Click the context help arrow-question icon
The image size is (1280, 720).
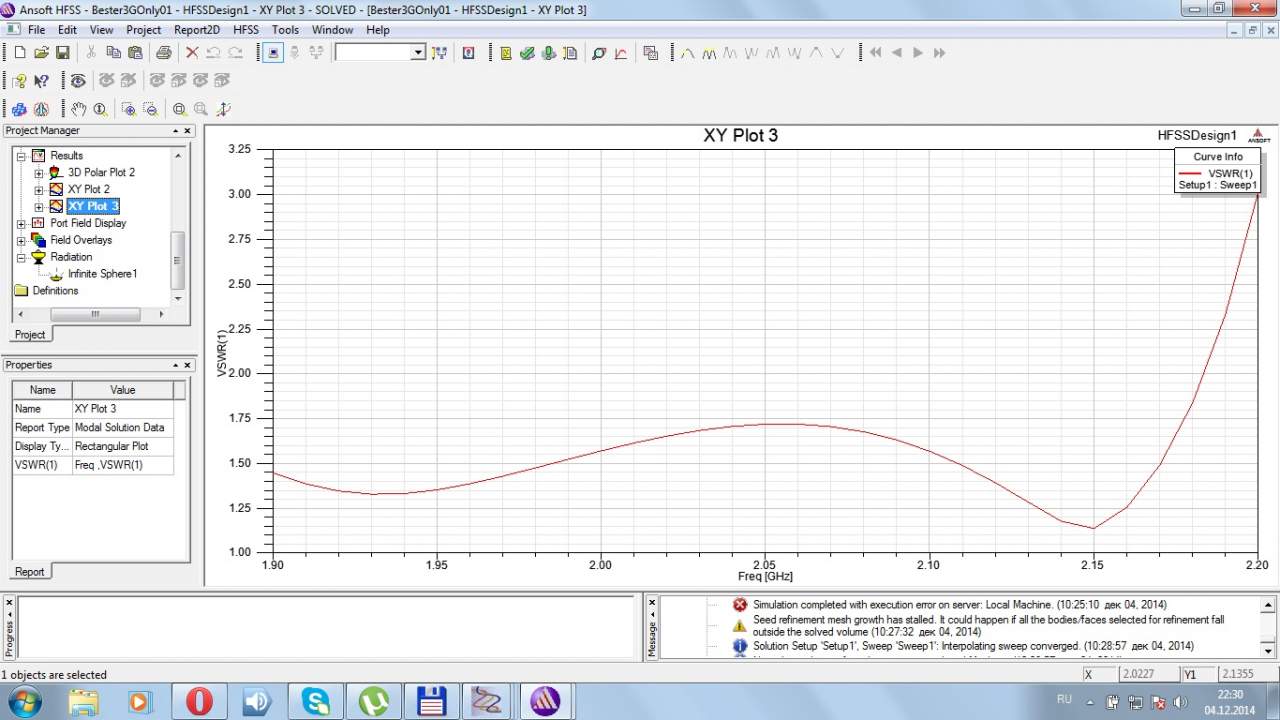click(41, 81)
